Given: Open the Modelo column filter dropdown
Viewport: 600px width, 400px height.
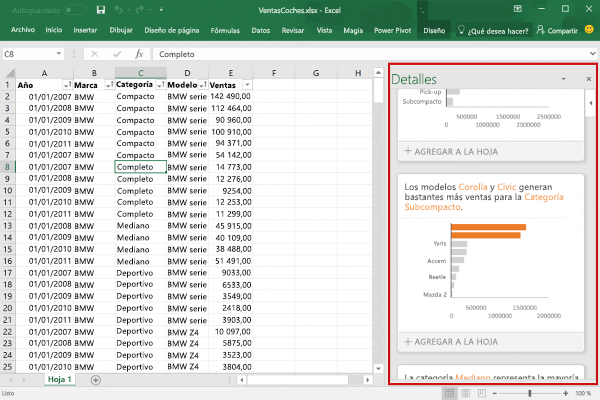Looking at the screenshot, I should pyautogui.click(x=203, y=85).
